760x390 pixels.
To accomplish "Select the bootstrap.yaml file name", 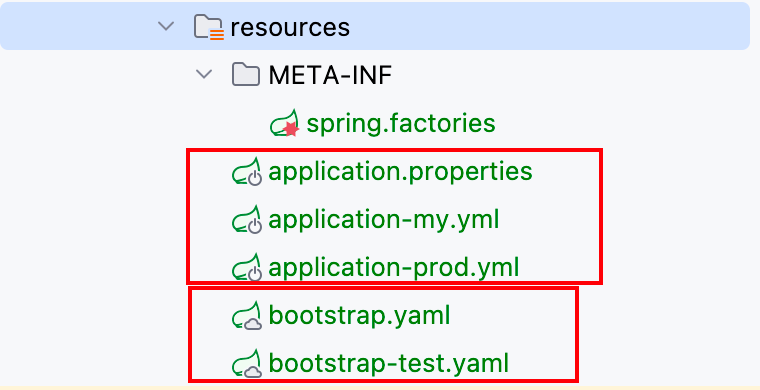I will pyautogui.click(x=359, y=315).
